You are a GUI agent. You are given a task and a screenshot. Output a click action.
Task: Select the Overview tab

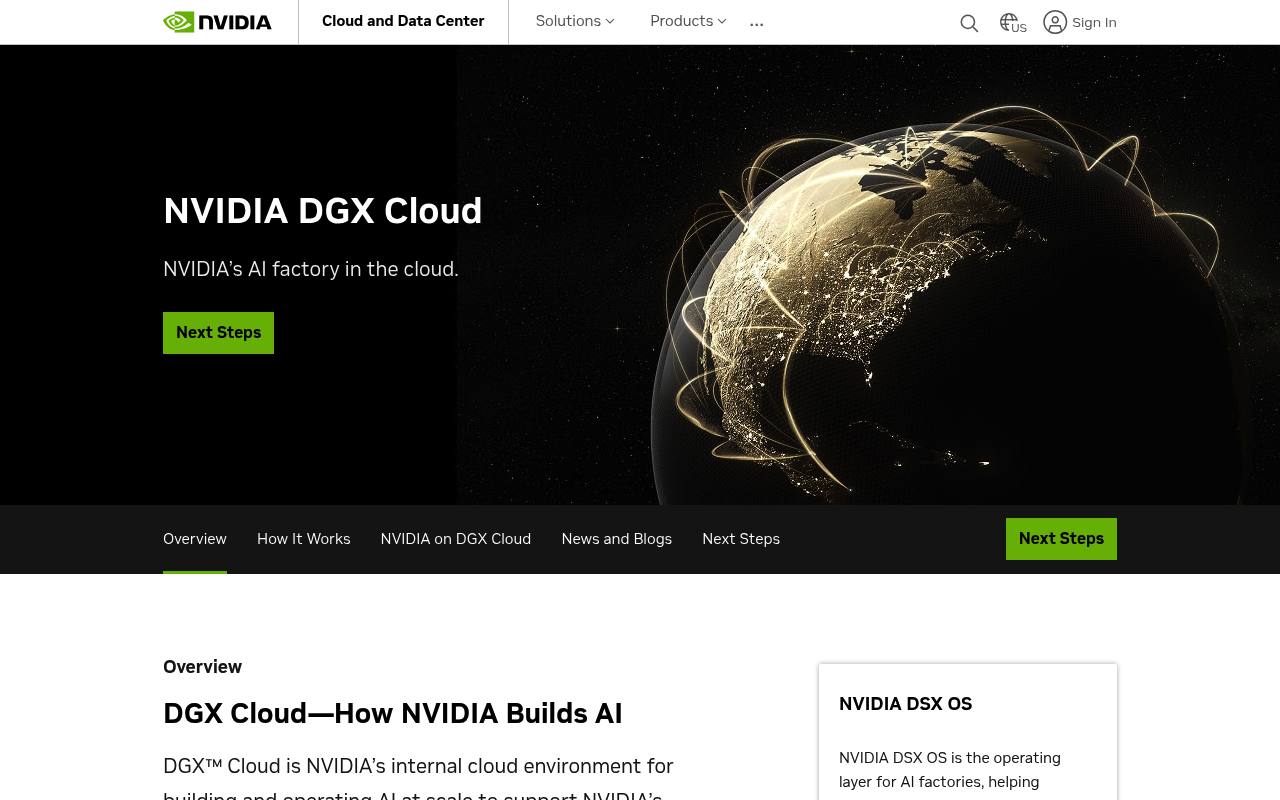(195, 539)
